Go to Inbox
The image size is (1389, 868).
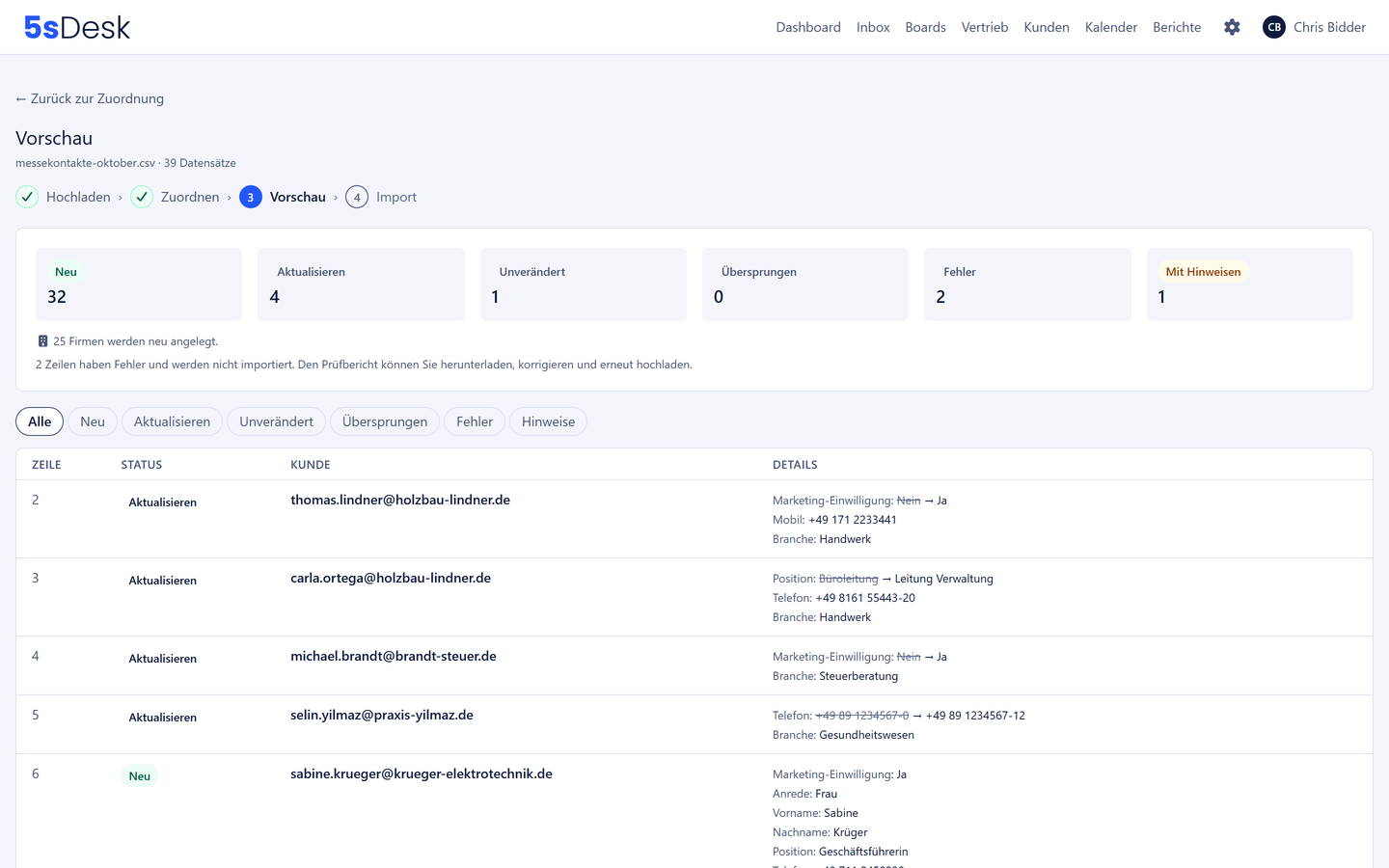click(873, 27)
